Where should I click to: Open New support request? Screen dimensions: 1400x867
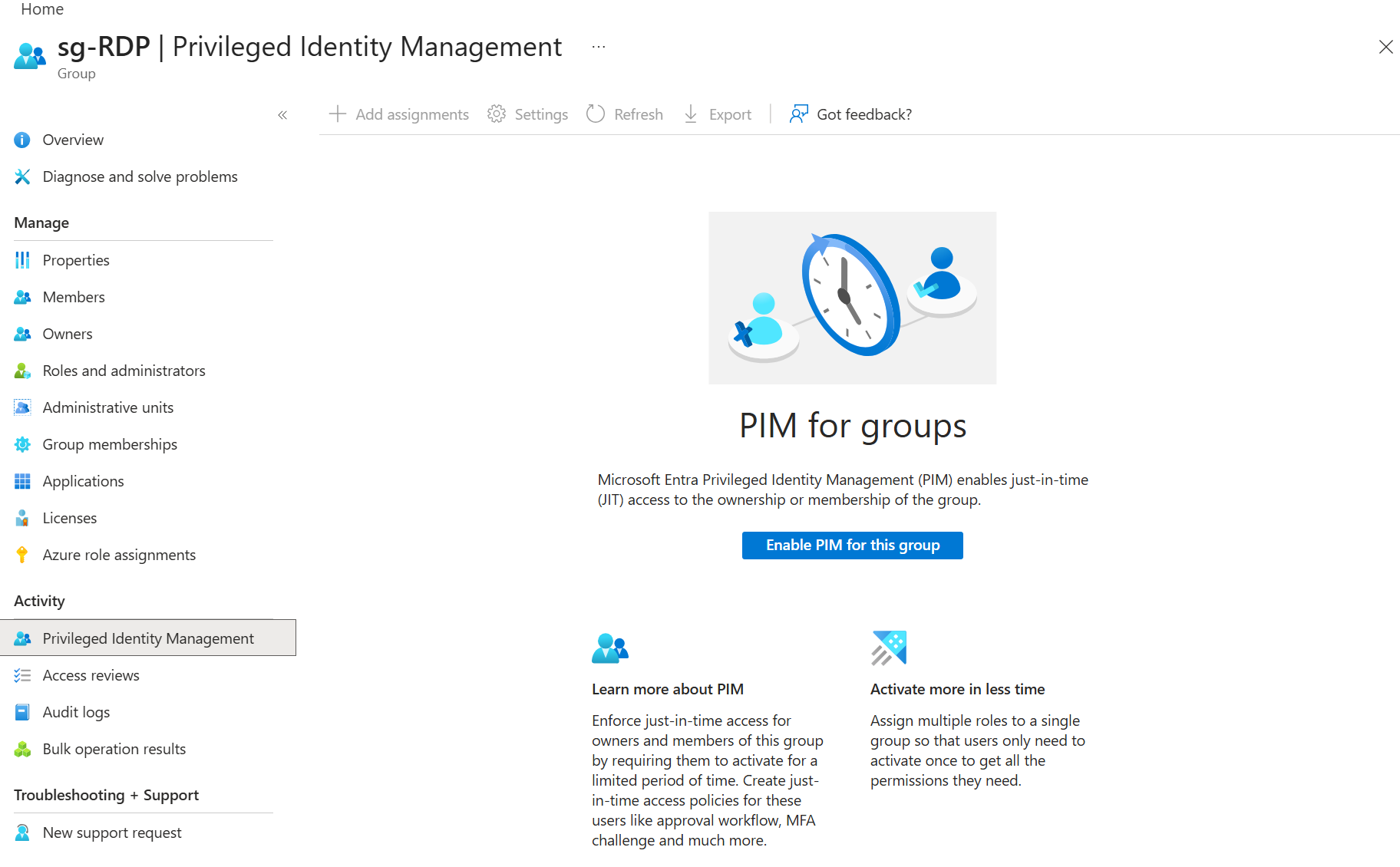point(112,832)
